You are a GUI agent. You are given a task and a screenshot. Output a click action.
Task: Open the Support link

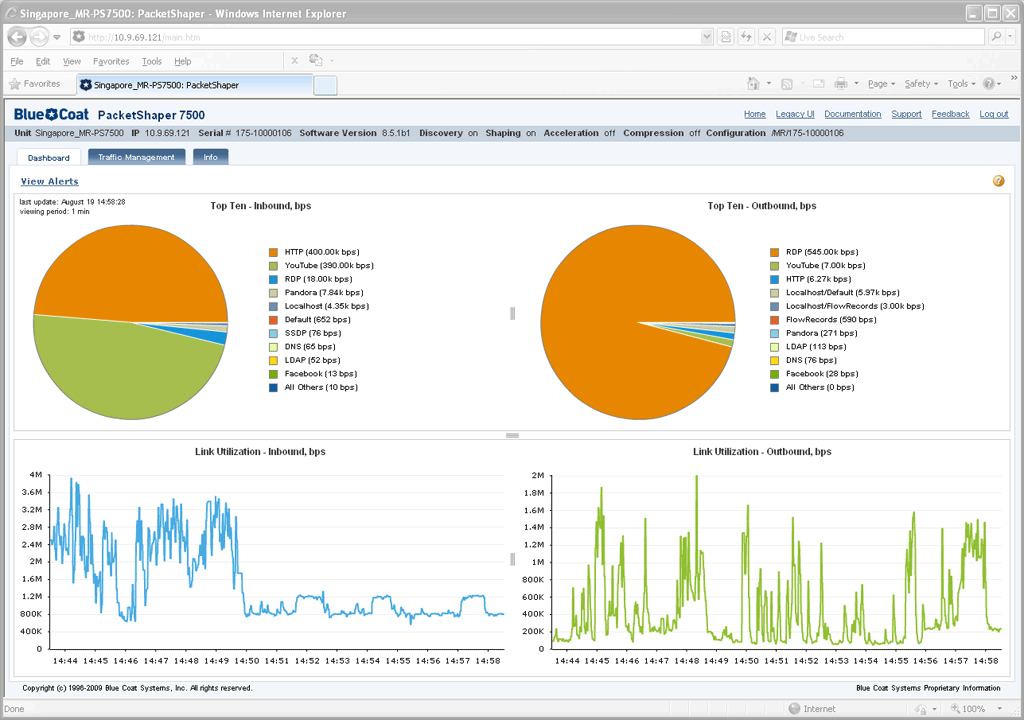pos(906,114)
